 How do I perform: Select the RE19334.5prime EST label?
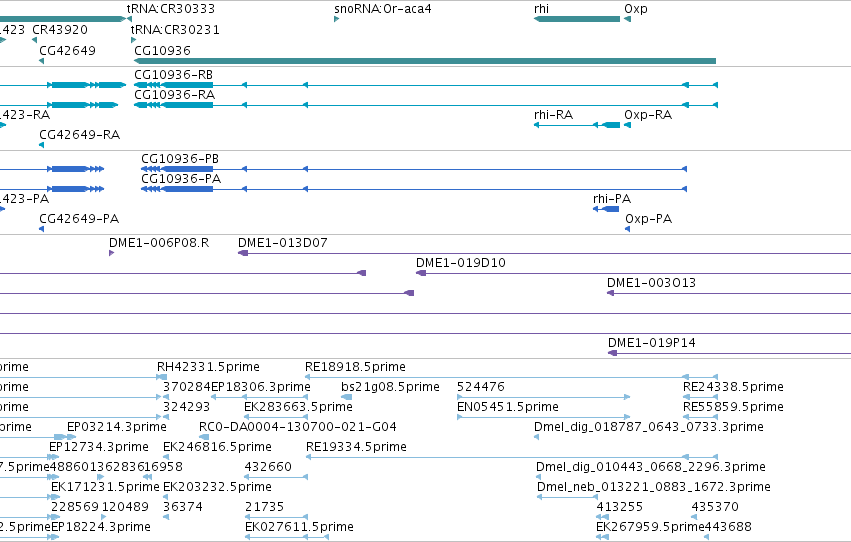tap(357, 447)
